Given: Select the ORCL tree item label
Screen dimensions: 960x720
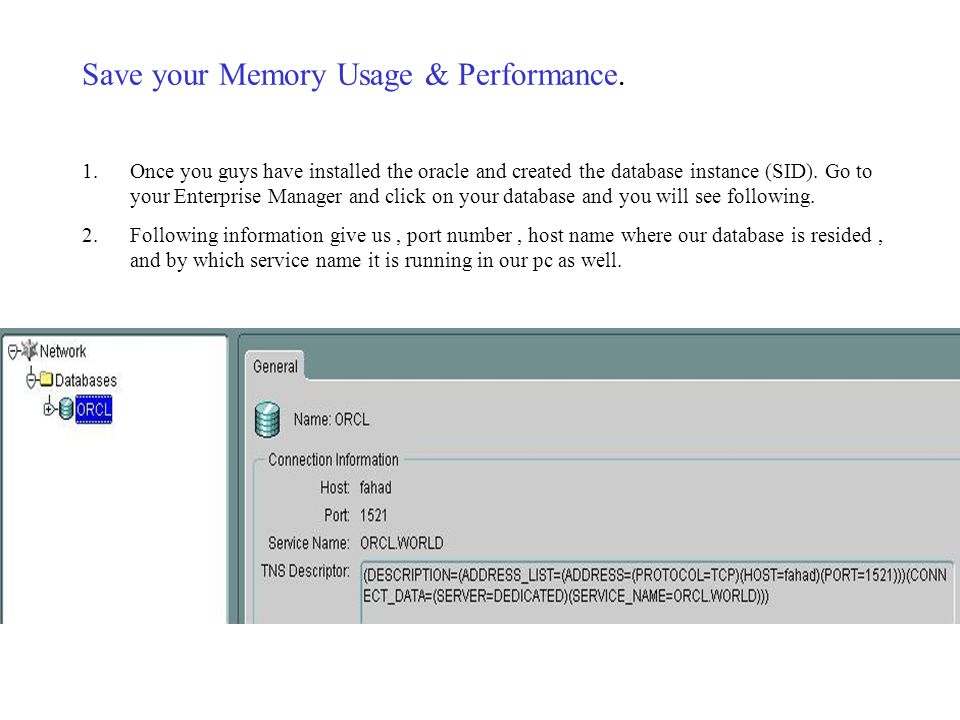Looking at the screenshot, I should click(x=94, y=409).
